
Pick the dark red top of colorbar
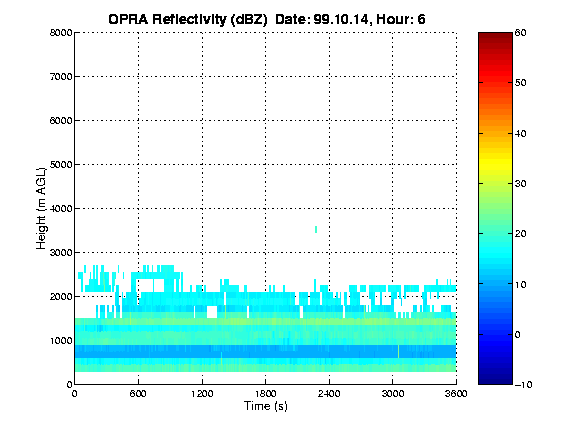[495, 39]
